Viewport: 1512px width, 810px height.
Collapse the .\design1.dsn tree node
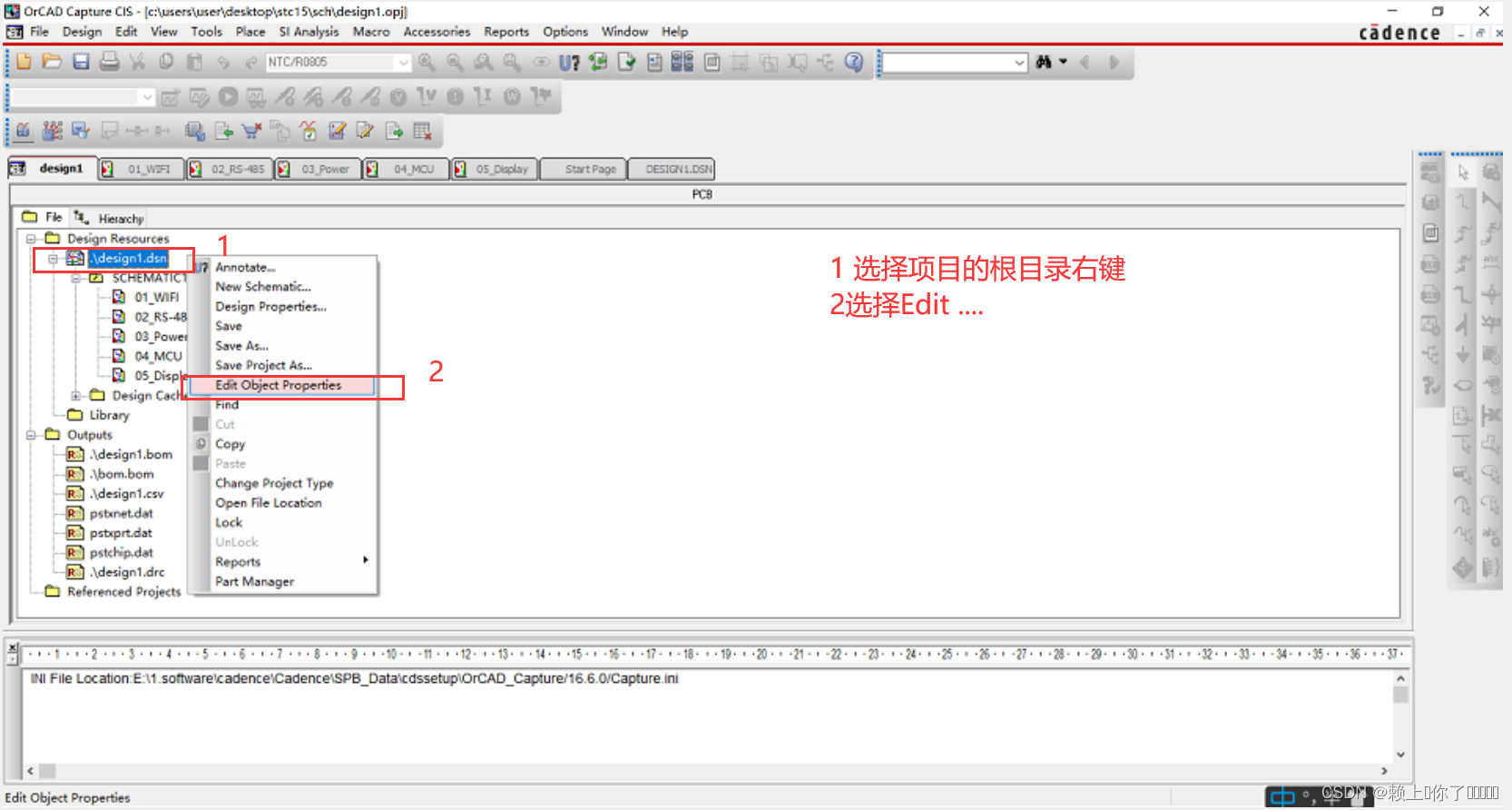click(x=53, y=259)
